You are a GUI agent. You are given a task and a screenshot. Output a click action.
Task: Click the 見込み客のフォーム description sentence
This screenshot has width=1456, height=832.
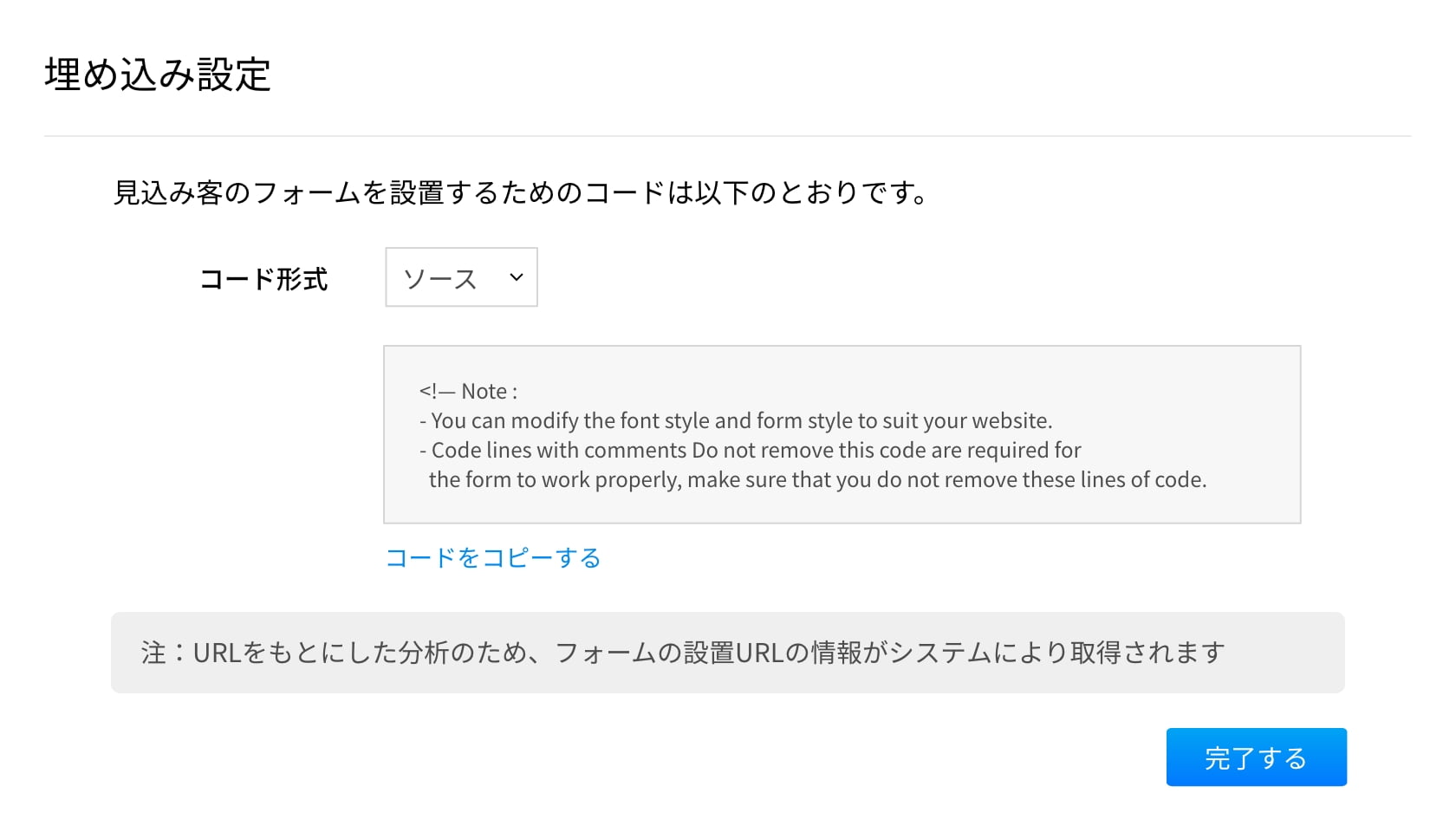520,192
